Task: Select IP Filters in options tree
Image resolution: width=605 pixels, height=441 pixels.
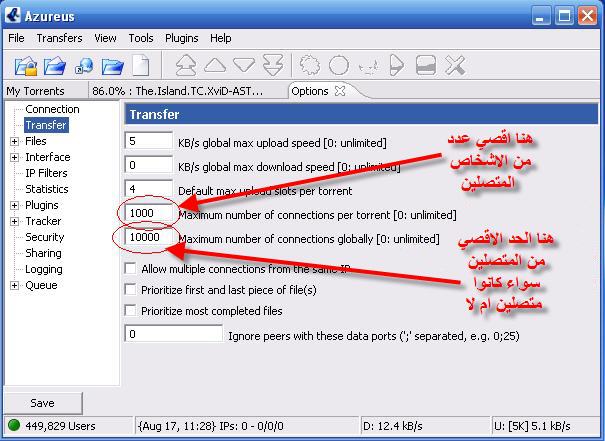Action: (46, 173)
